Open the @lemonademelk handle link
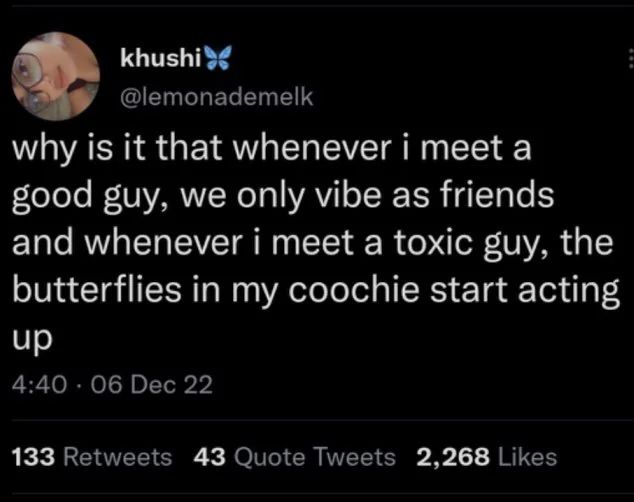Screen dimensions: 634x502 point(217,97)
